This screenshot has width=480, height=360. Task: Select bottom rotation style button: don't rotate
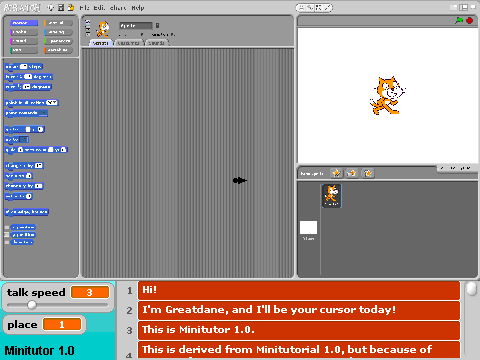[88, 34]
